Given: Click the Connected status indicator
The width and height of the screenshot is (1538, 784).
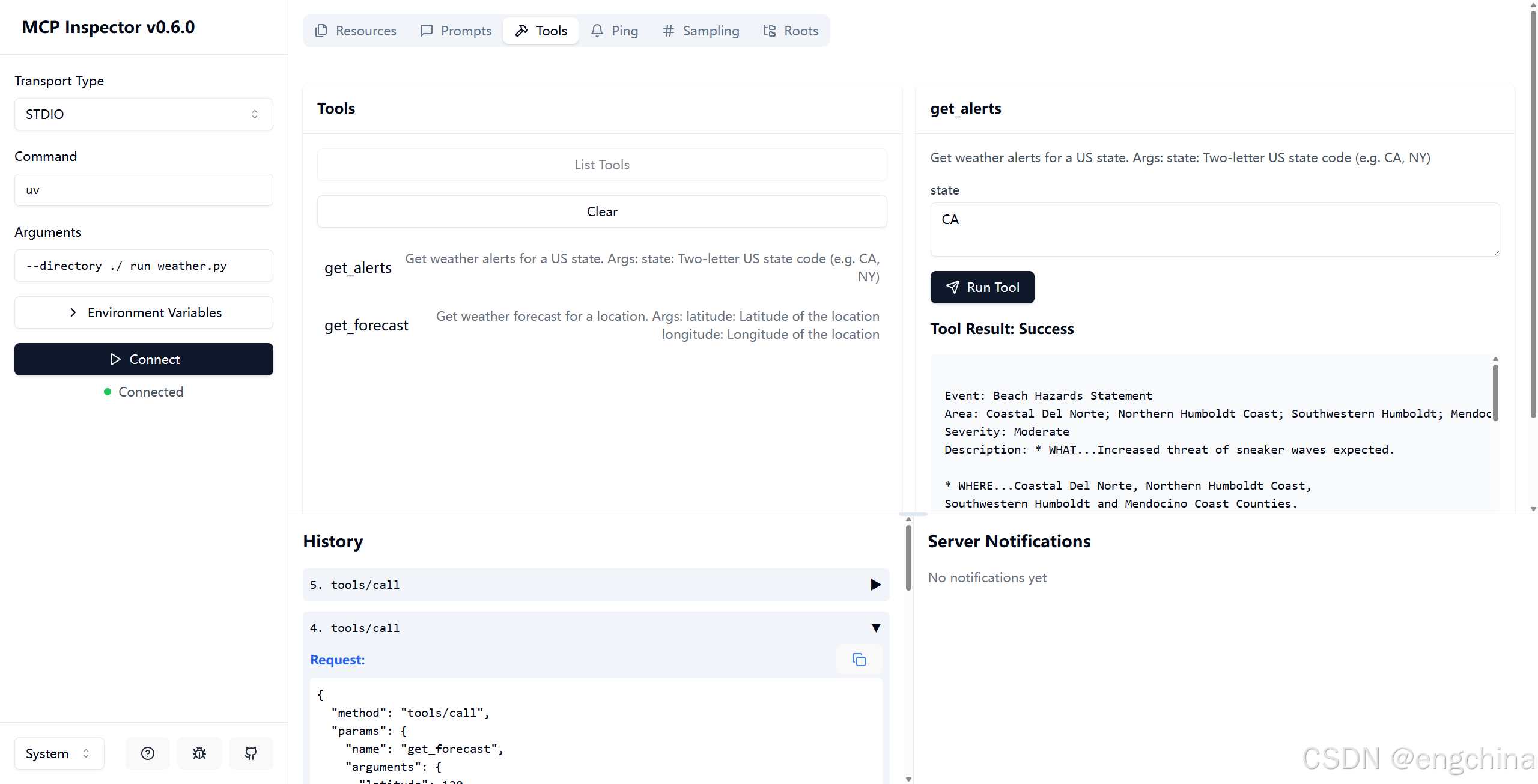Looking at the screenshot, I should pos(144,392).
